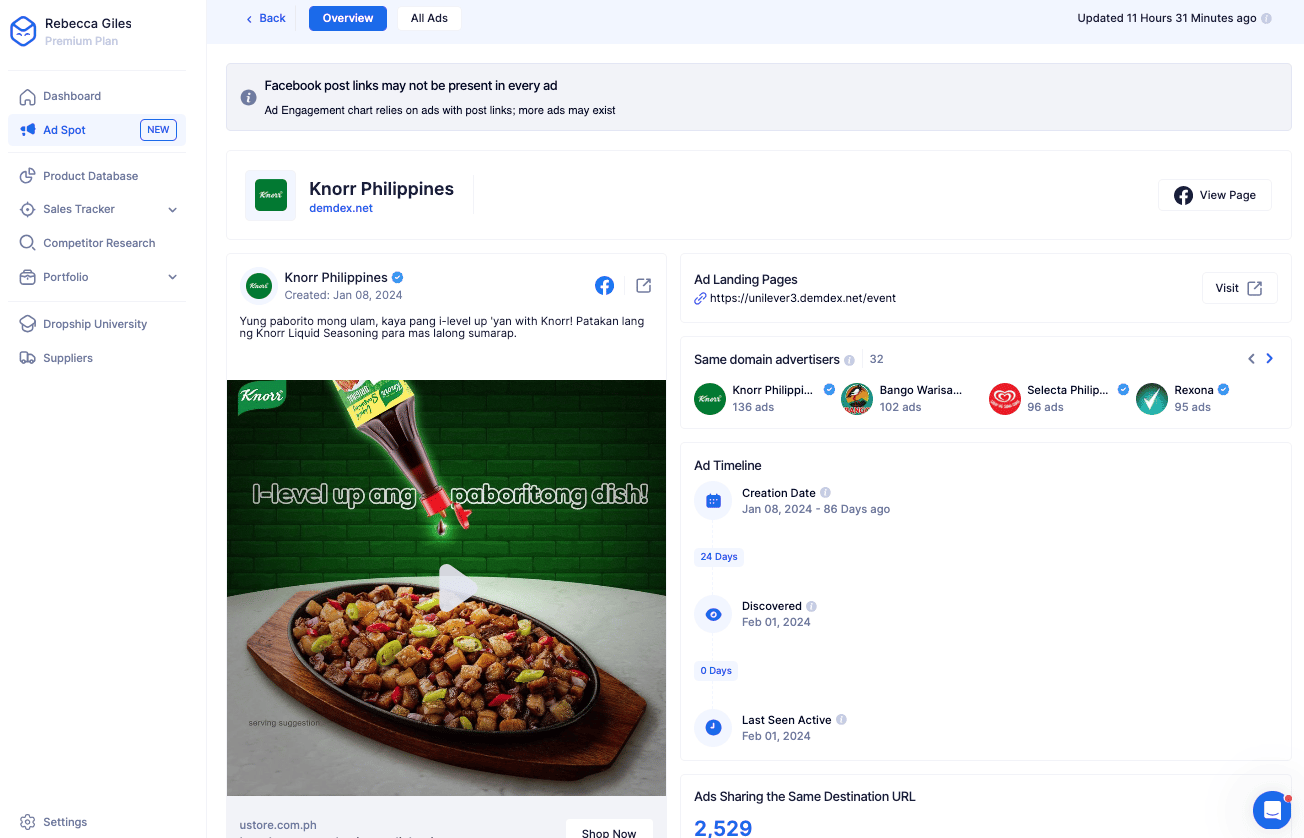Viewport: 1304px width, 838px height.
Task: Click info icon next to Same domain advertisers
Action: coord(849,360)
